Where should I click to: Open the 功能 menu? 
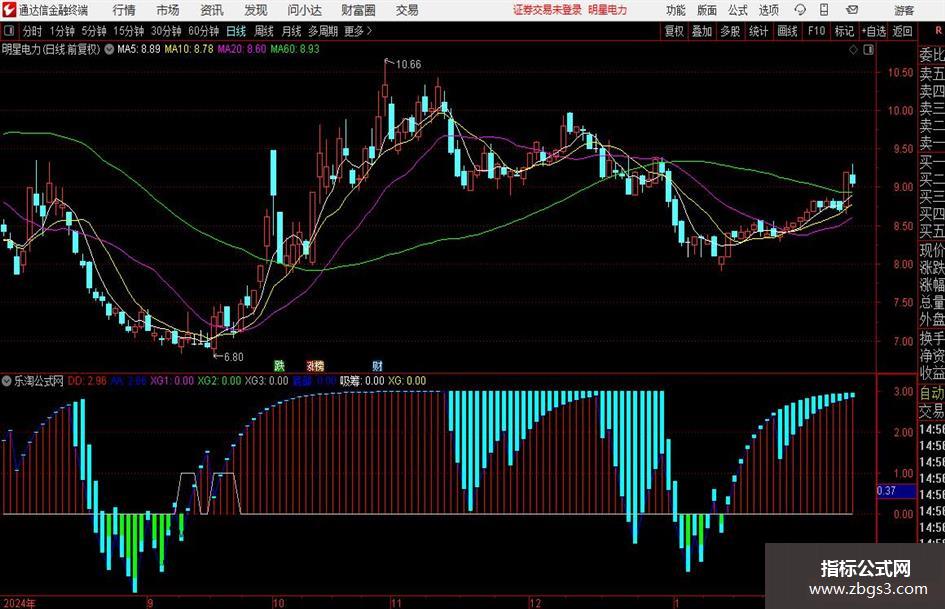[x=676, y=10]
